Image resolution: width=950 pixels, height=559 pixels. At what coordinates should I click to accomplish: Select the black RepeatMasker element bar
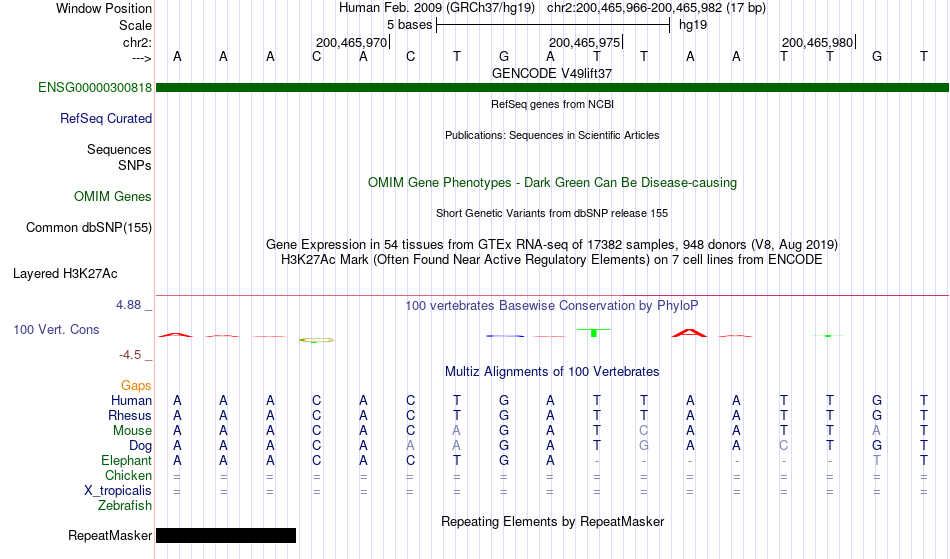point(226,535)
